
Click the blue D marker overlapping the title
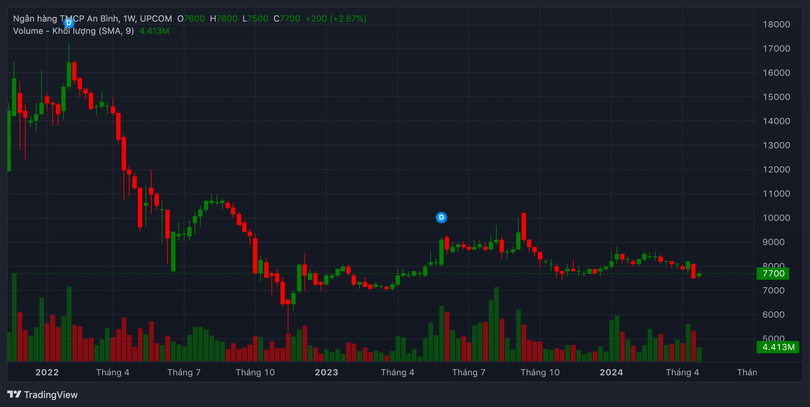(x=69, y=21)
